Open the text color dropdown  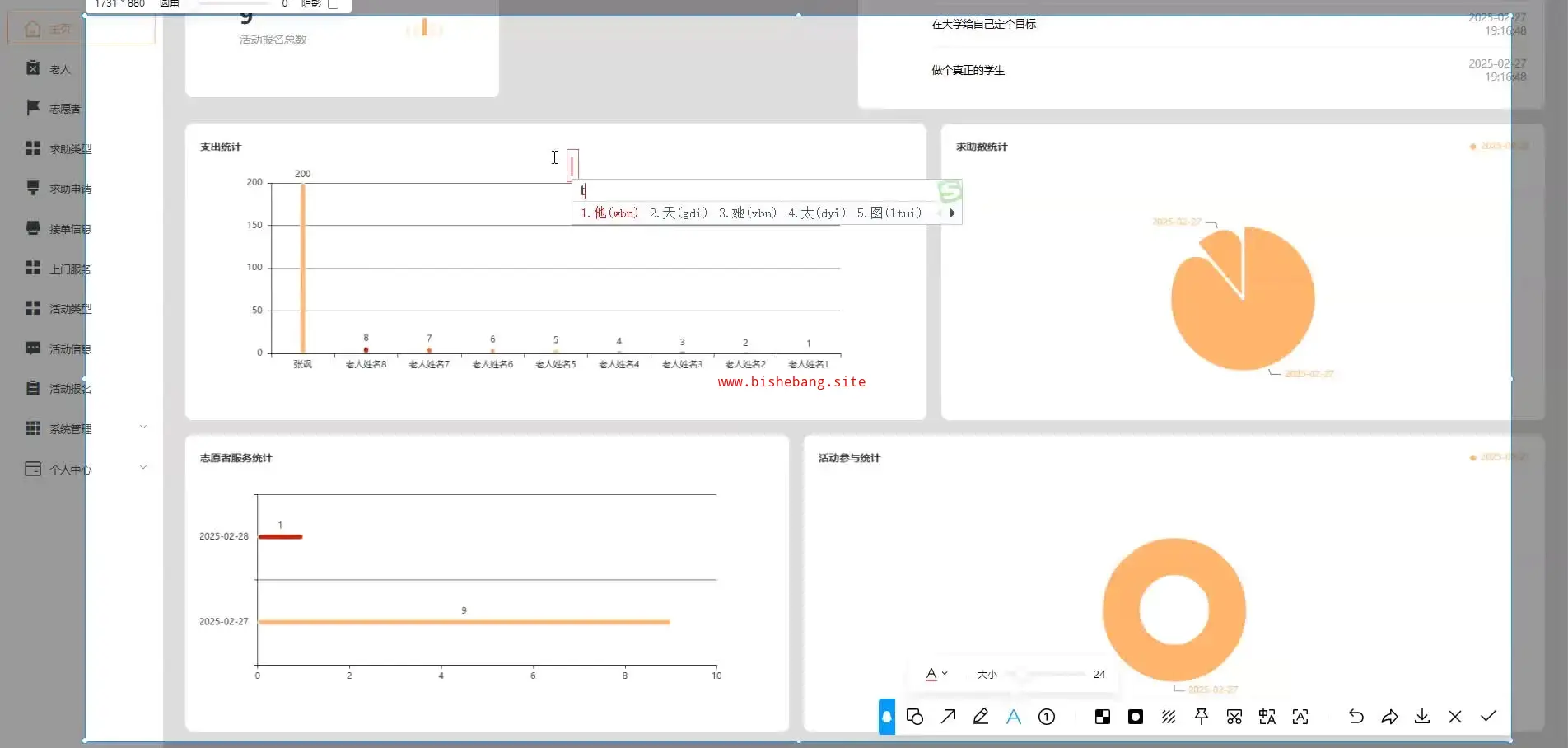click(x=936, y=674)
